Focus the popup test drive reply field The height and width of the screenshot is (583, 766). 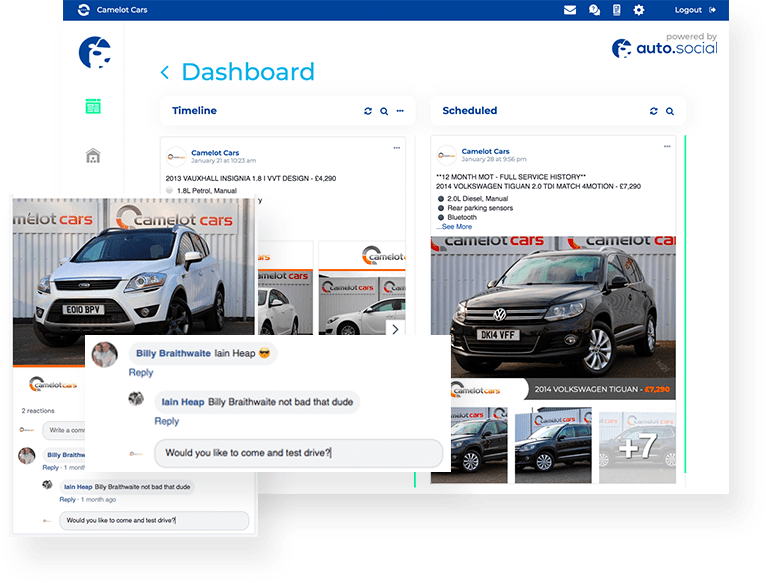[298, 453]
